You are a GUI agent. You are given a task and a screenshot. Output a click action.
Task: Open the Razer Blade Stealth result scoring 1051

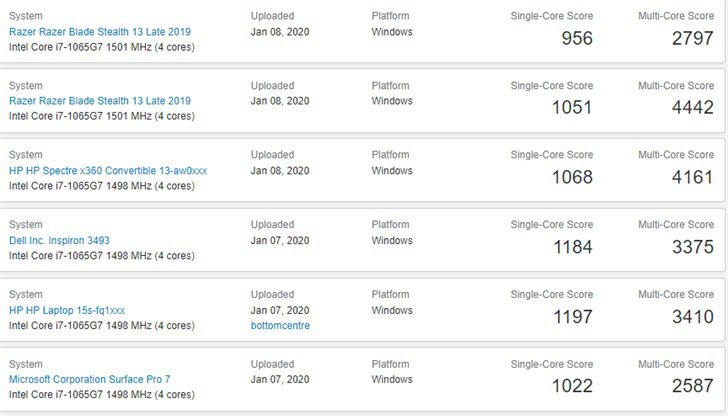click(x=99, y=101)
